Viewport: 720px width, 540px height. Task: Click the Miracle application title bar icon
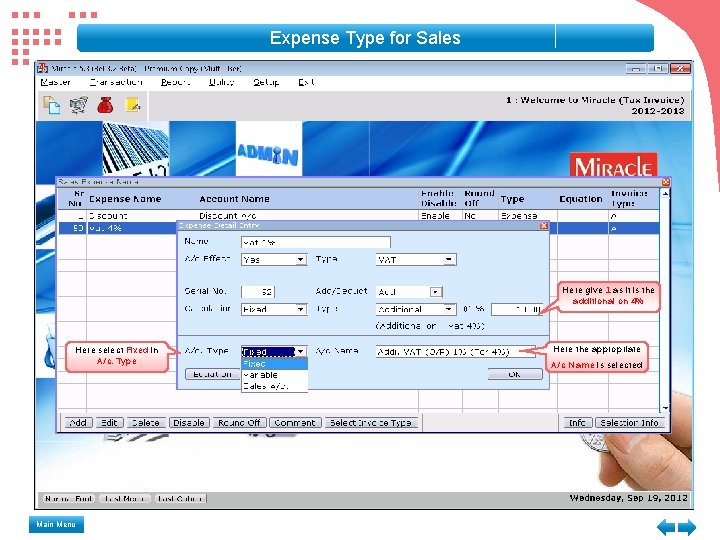[43, 68]
